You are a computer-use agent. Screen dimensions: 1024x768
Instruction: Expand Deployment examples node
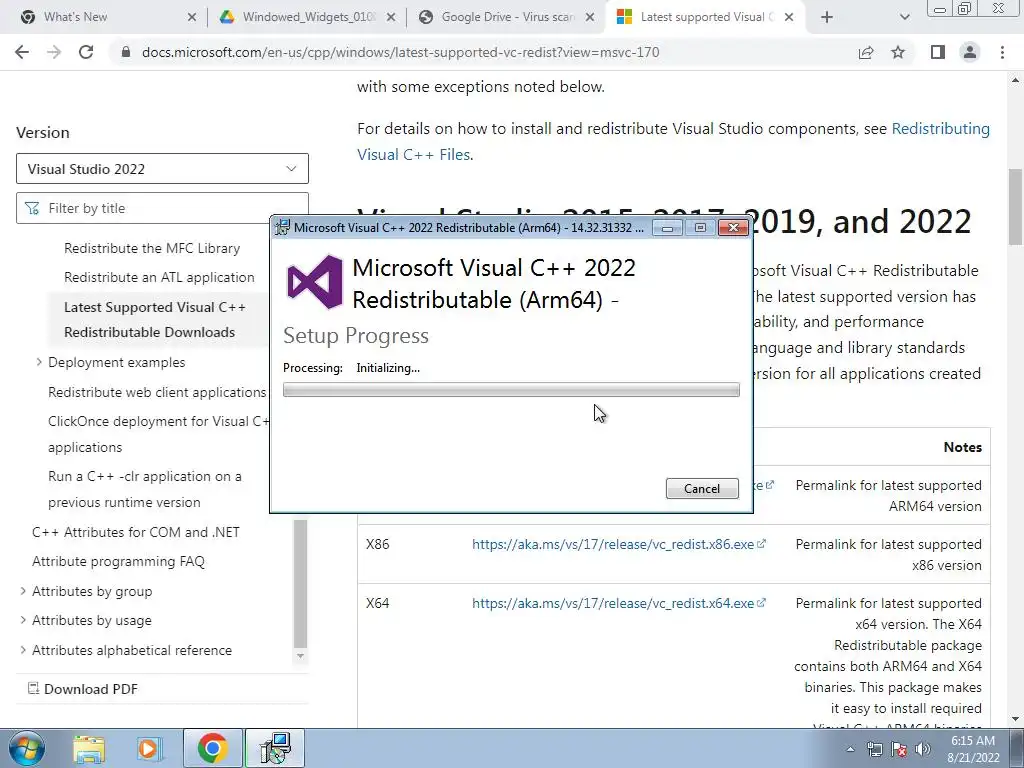(39, 362)
